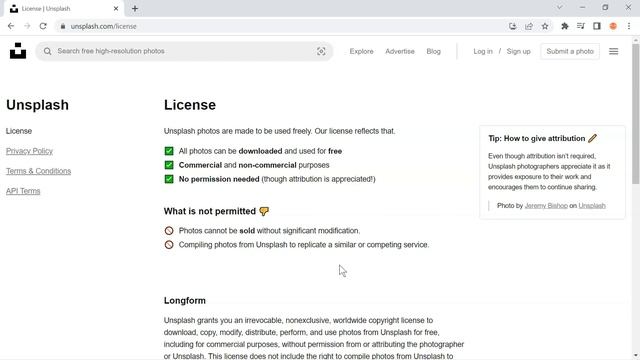640x360 pixels.
Task: Click the thumbs-down emoji
Action: [x=264, y=211]
